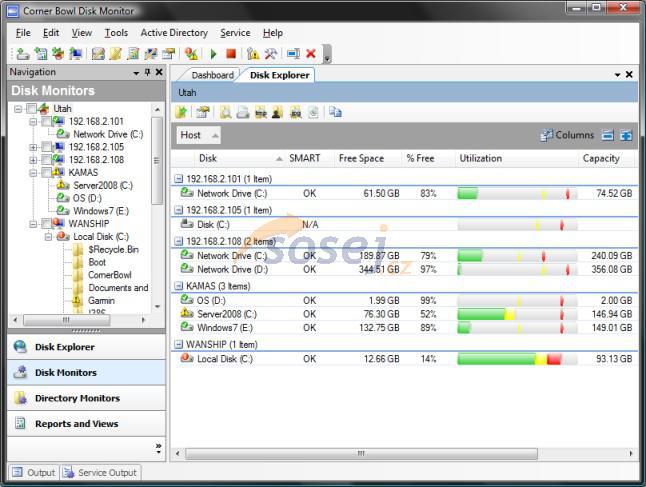Click Local Disk (C:) utilization bar
This screenshot has width=646, height=487.
coord(517,359)
